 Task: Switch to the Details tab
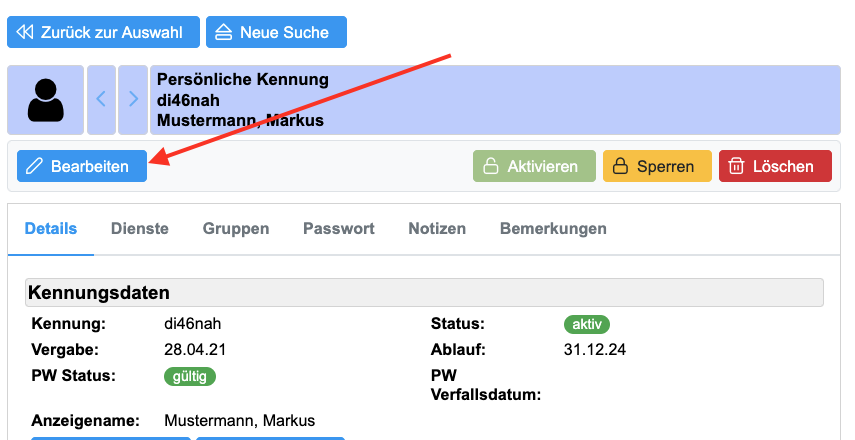(x=51, y=228)
